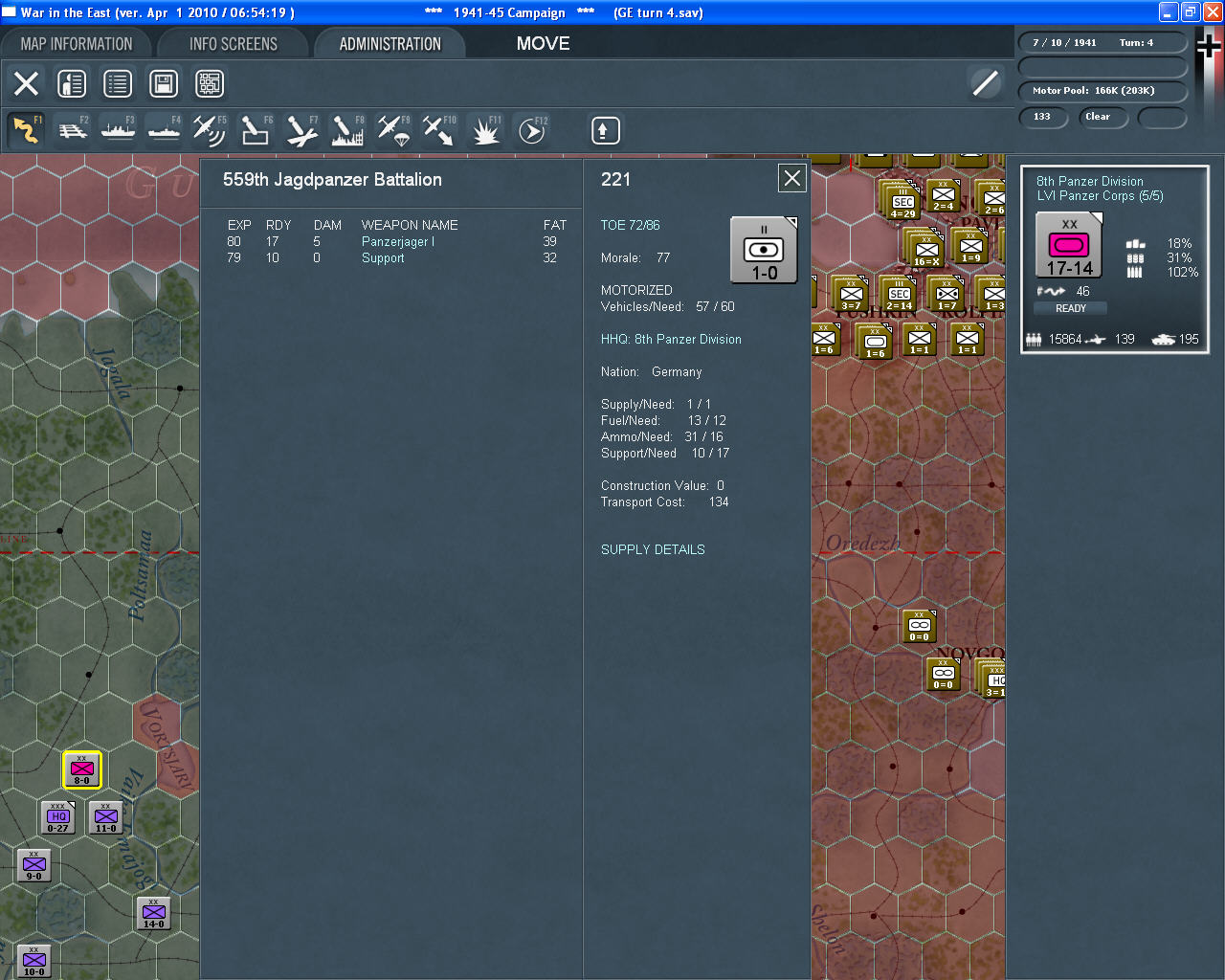Click the Vehicles/Need: 57 / 60 text
Screen dimensions: 1225x980
tap(668, 306)
